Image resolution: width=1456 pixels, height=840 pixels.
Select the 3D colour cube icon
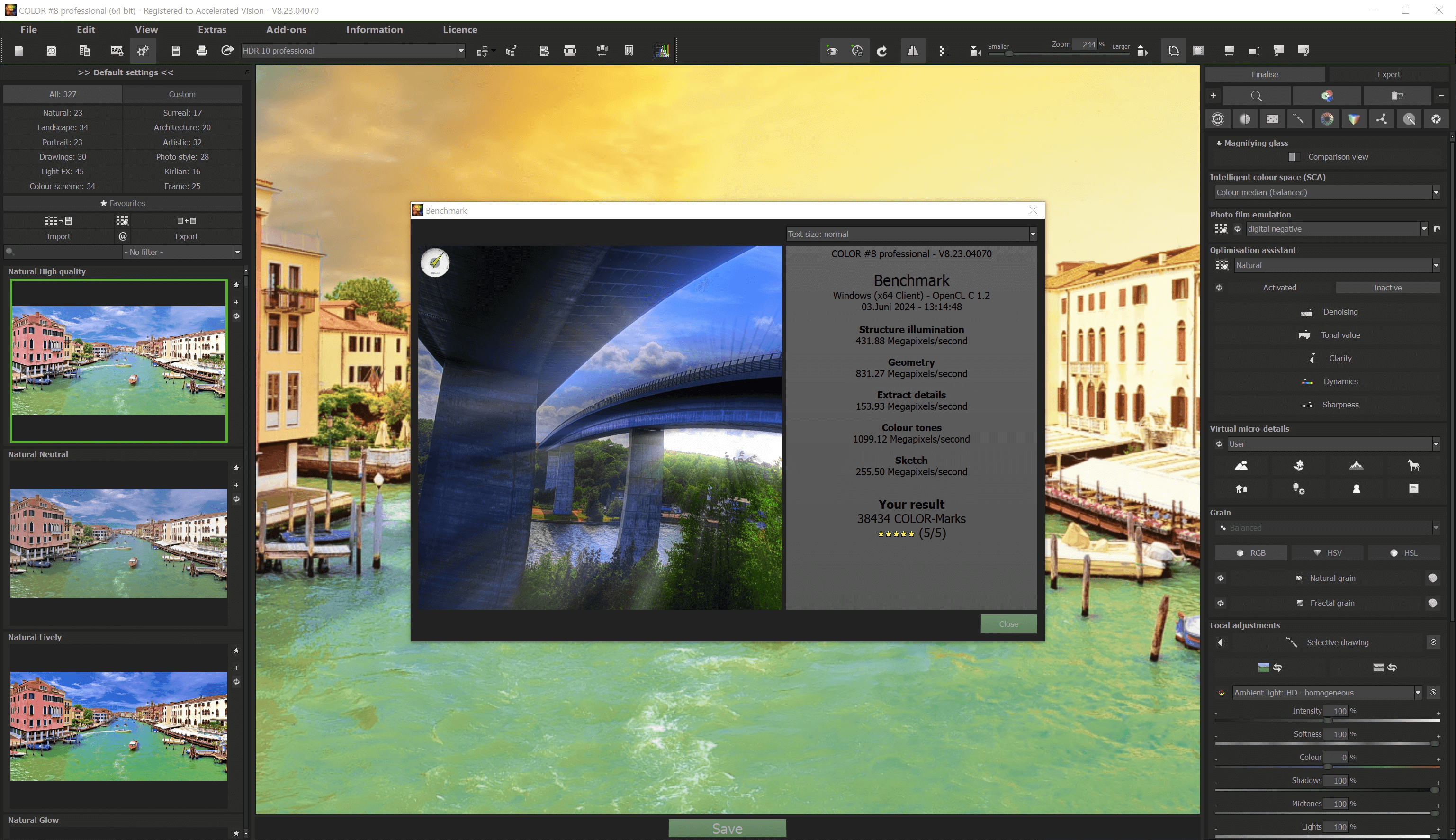click(1355, 119)
